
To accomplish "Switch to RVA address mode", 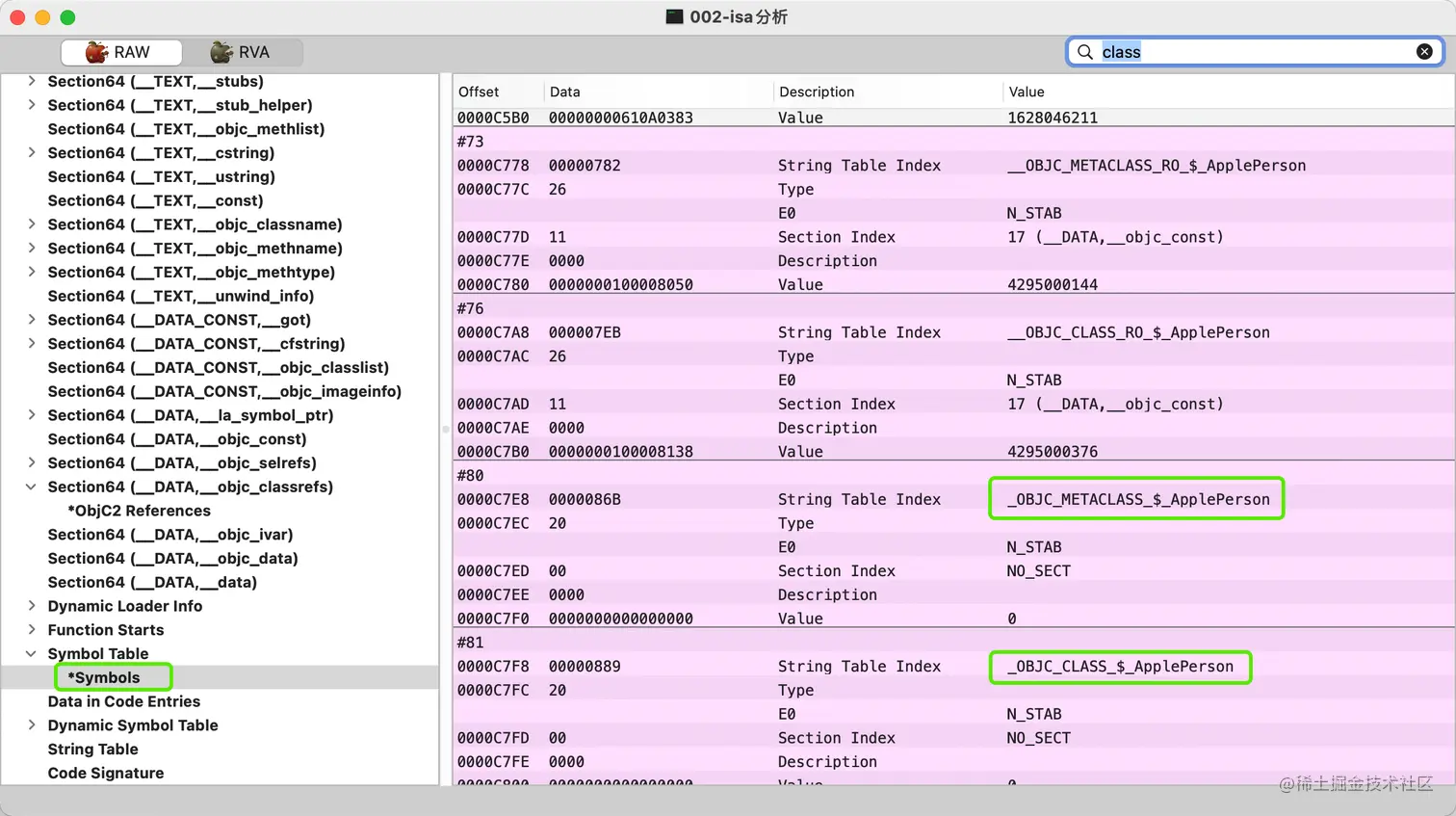I will click(243, 52).
